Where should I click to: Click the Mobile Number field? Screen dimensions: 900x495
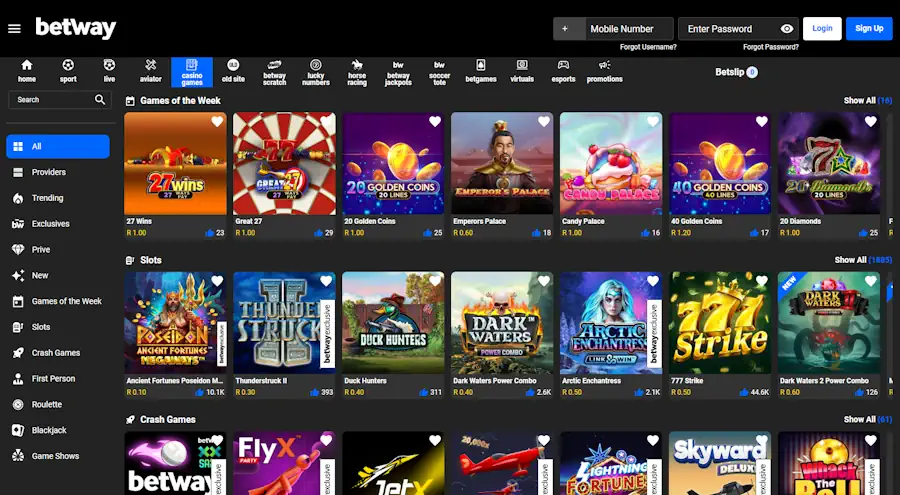629,29
